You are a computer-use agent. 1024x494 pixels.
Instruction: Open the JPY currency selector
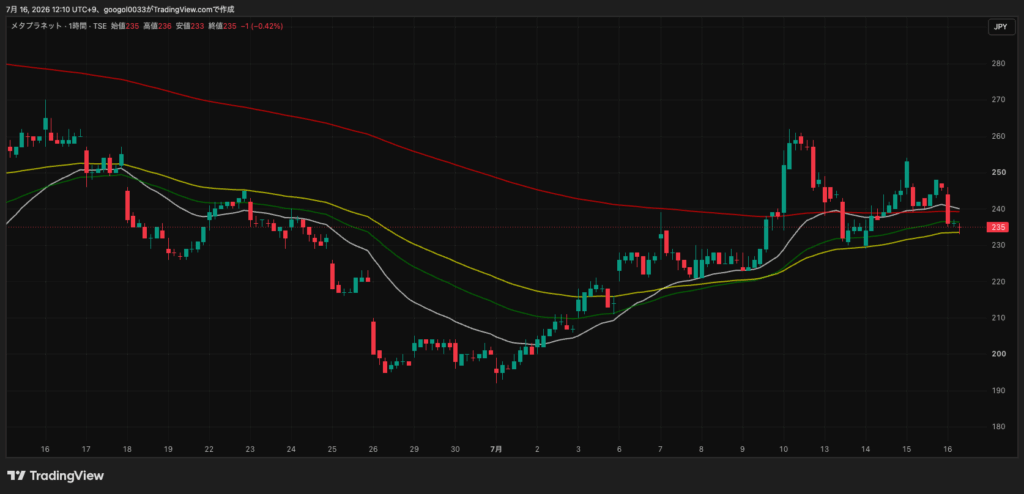(1000, 27)
